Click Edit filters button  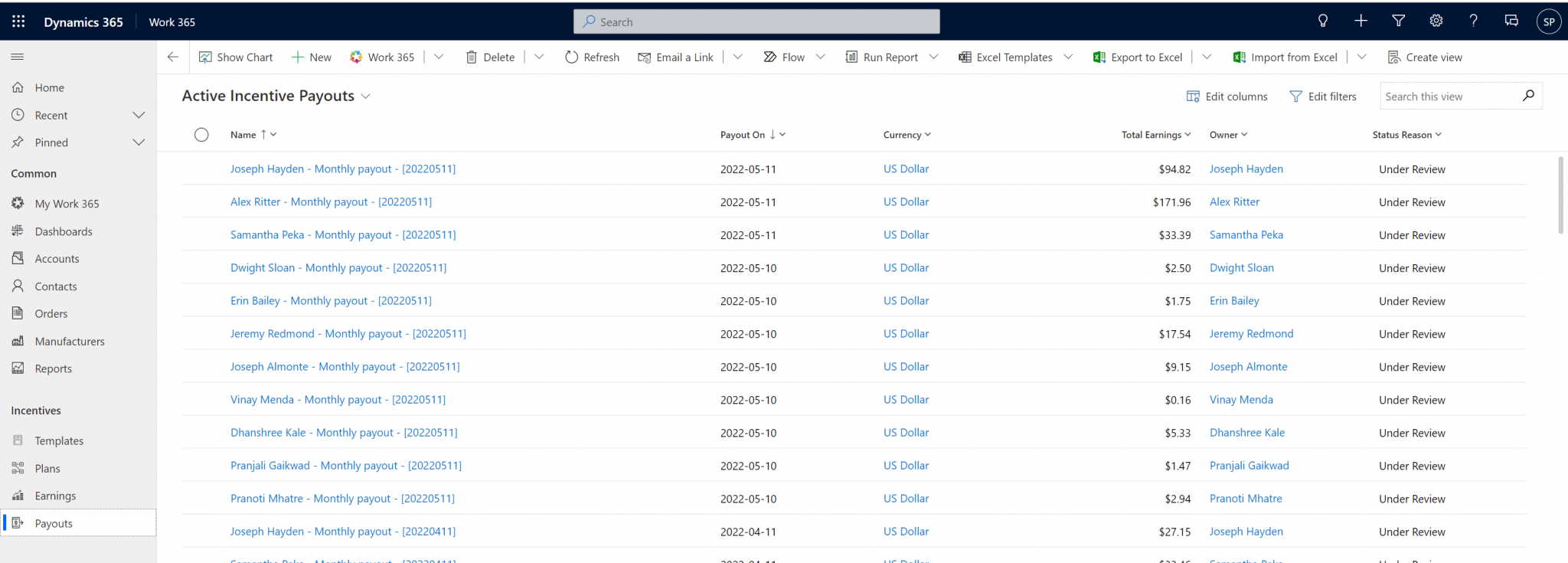coord(1323,97)
